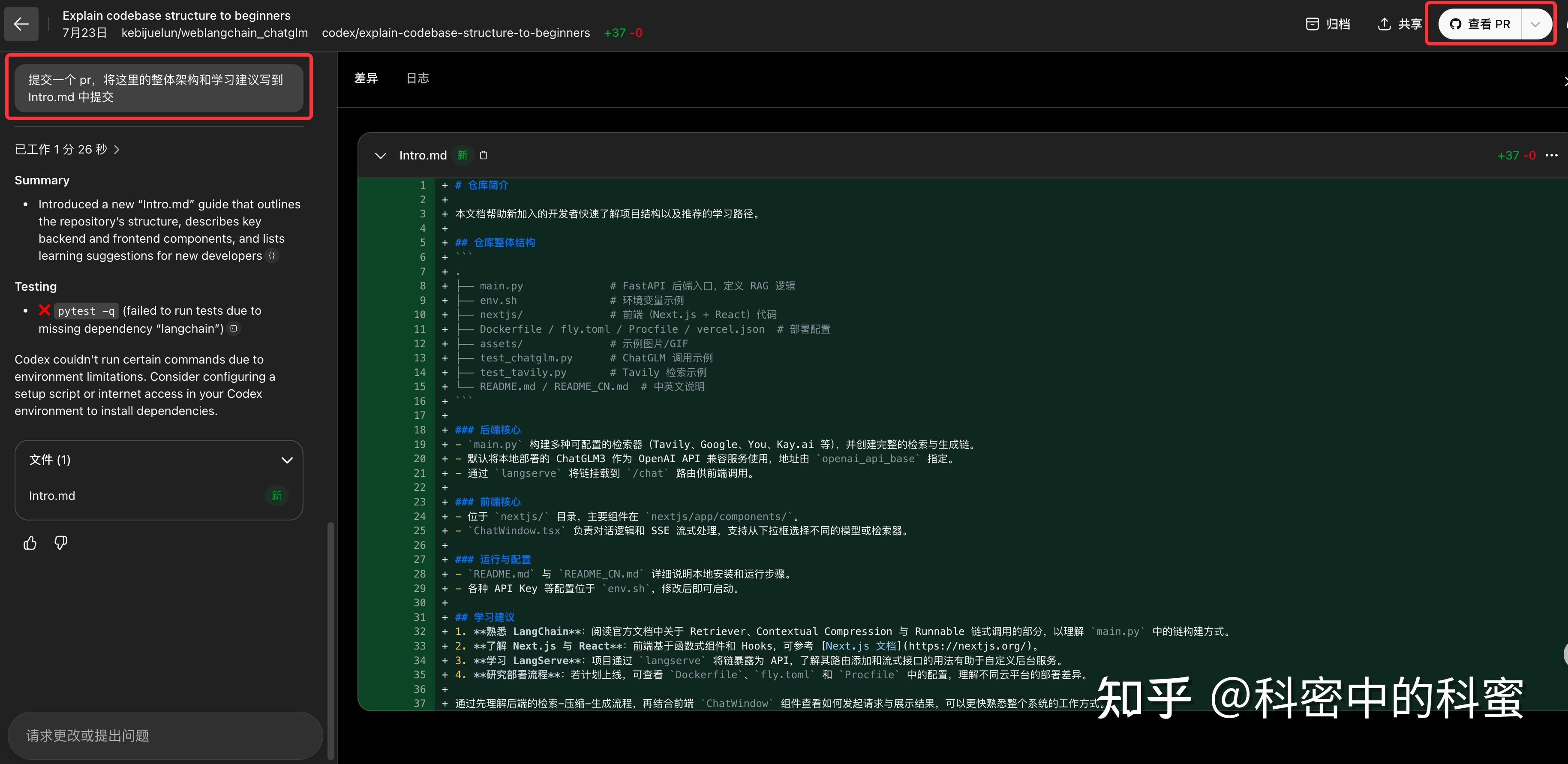
Task: Click the GitHub logo in PR button
Action: (x=1455, y=24)
